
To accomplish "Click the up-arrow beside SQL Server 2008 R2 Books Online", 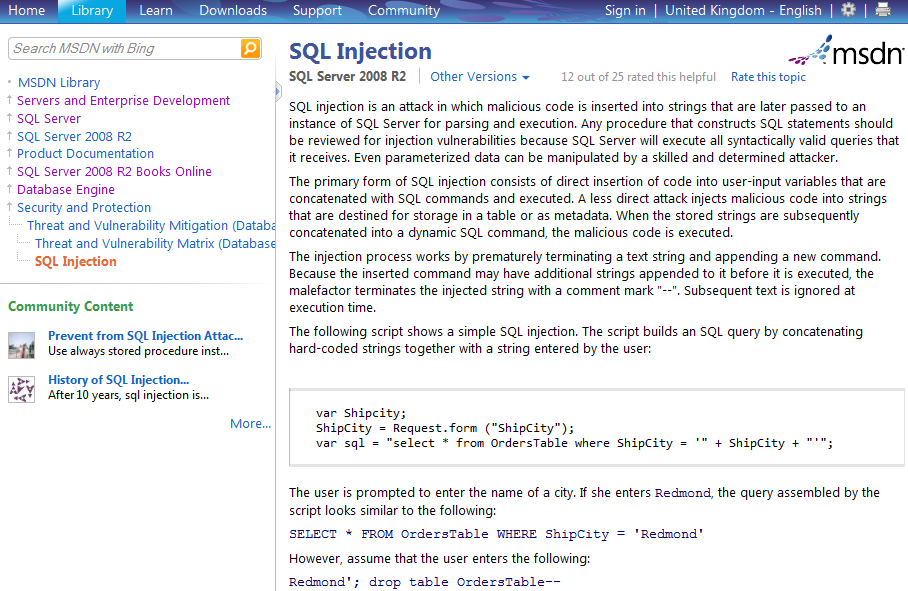I will click(9, 171).
